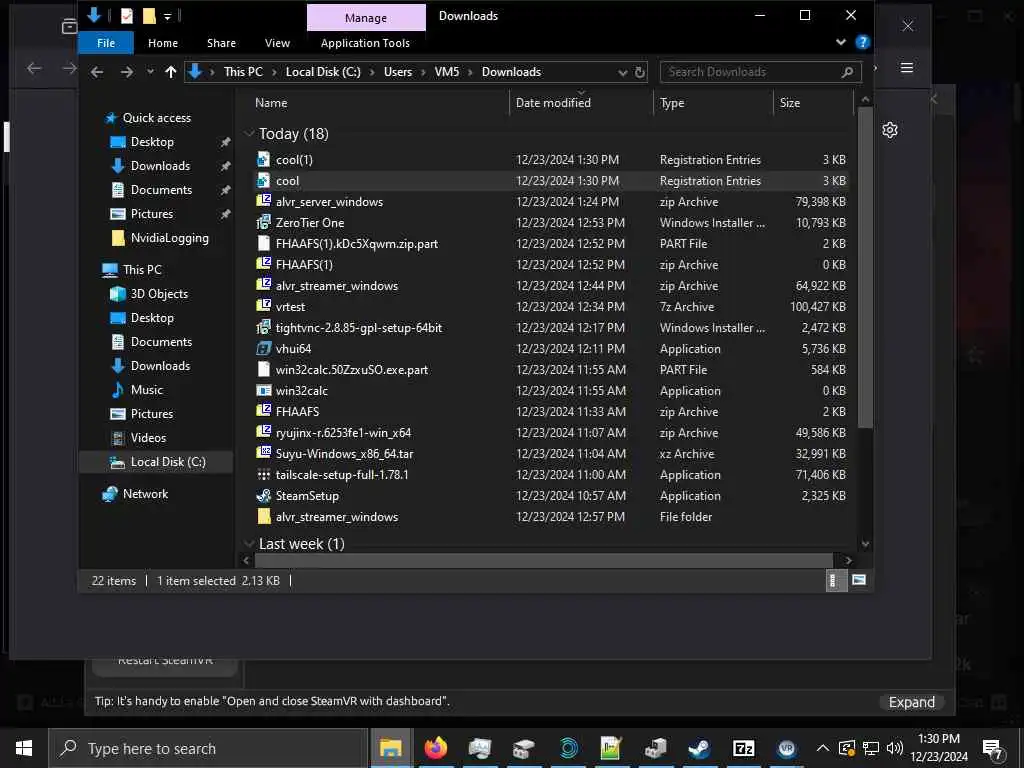The width and height of the screenshot is (1024, 768).
Task: Select the Suyu-Windows xz archive icon
Action: pyautogui.click(x=263, y=453)
